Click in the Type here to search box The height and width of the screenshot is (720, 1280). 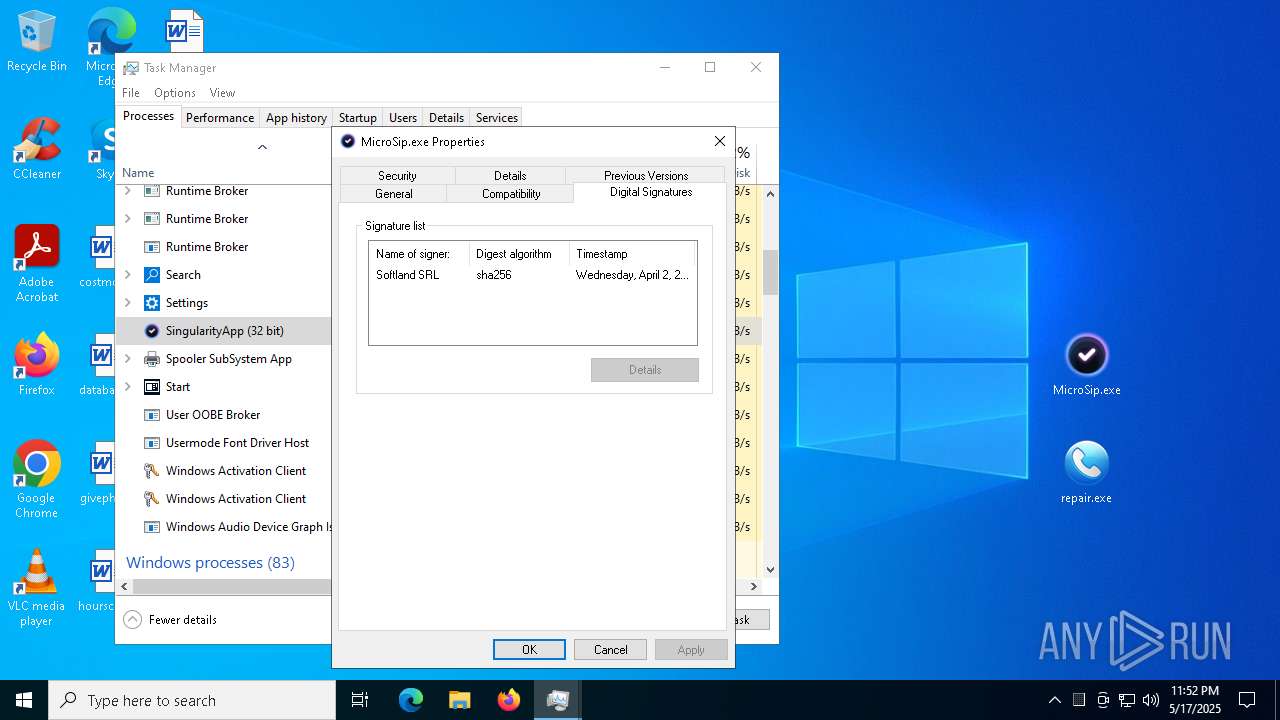point(192,700)
